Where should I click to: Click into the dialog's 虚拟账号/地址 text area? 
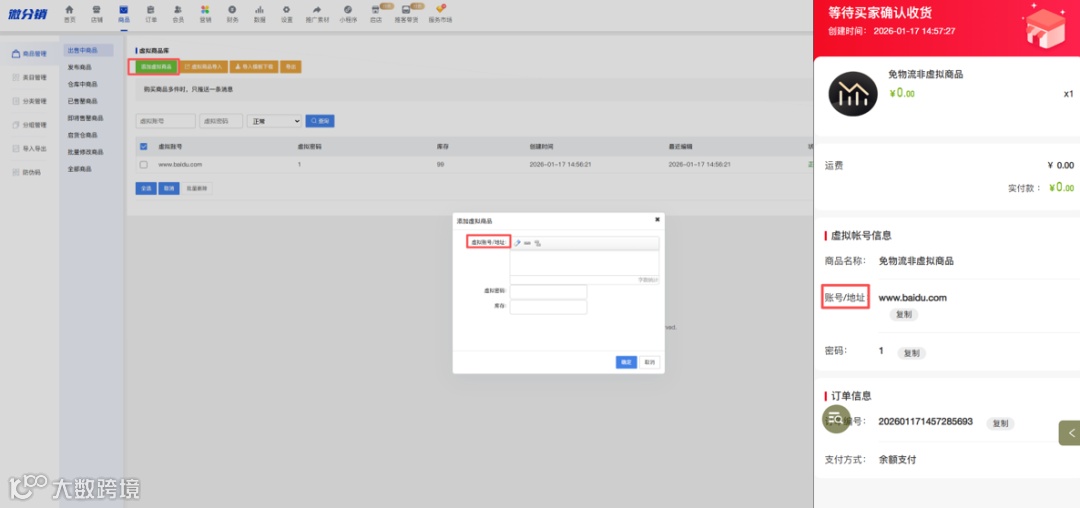click(x=585, y=263)
